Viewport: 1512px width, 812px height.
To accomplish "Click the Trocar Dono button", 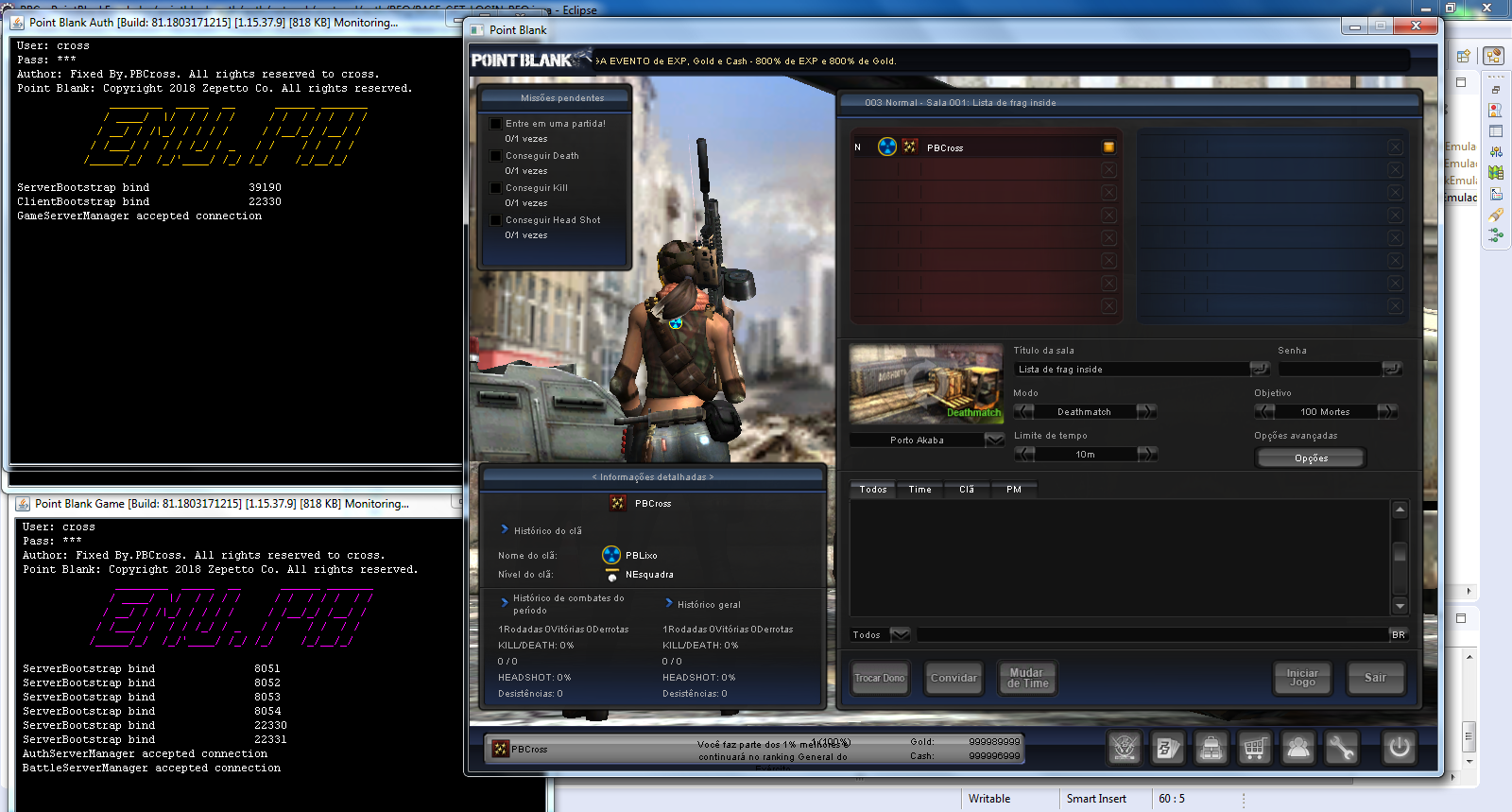I will (x=880, y=678).
